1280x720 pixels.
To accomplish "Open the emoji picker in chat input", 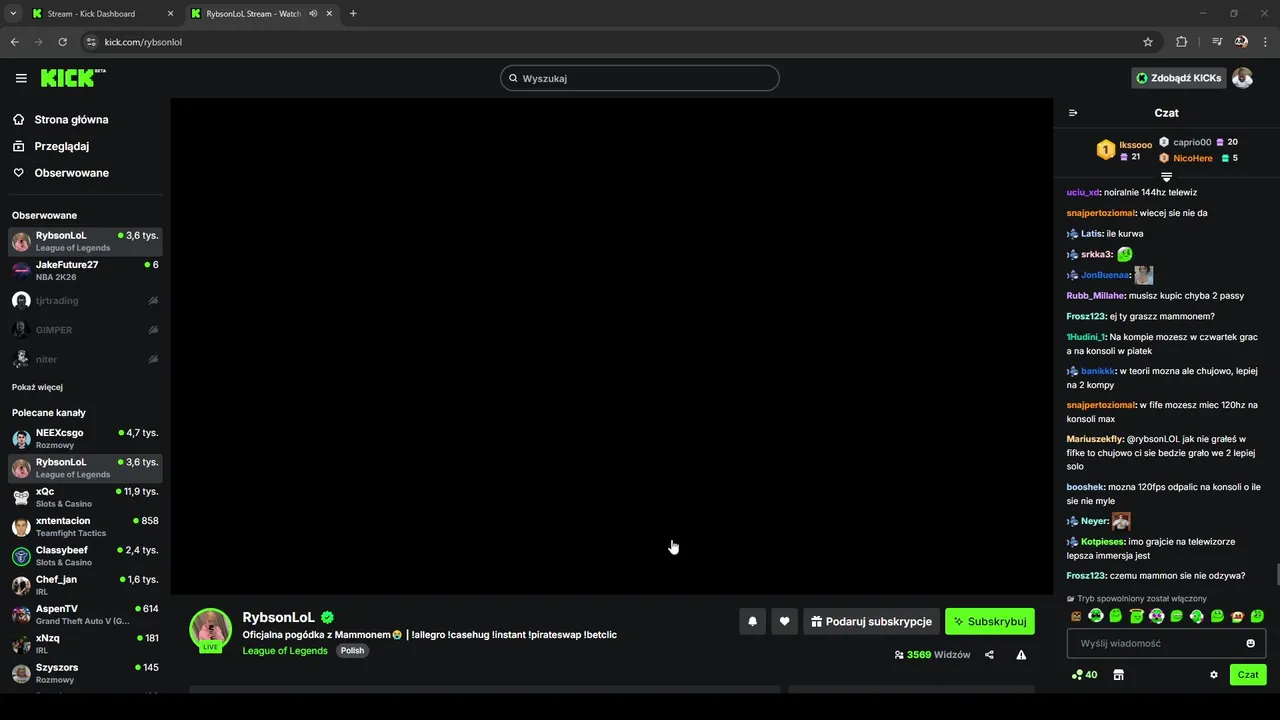I will click(x=1251, y=643).
